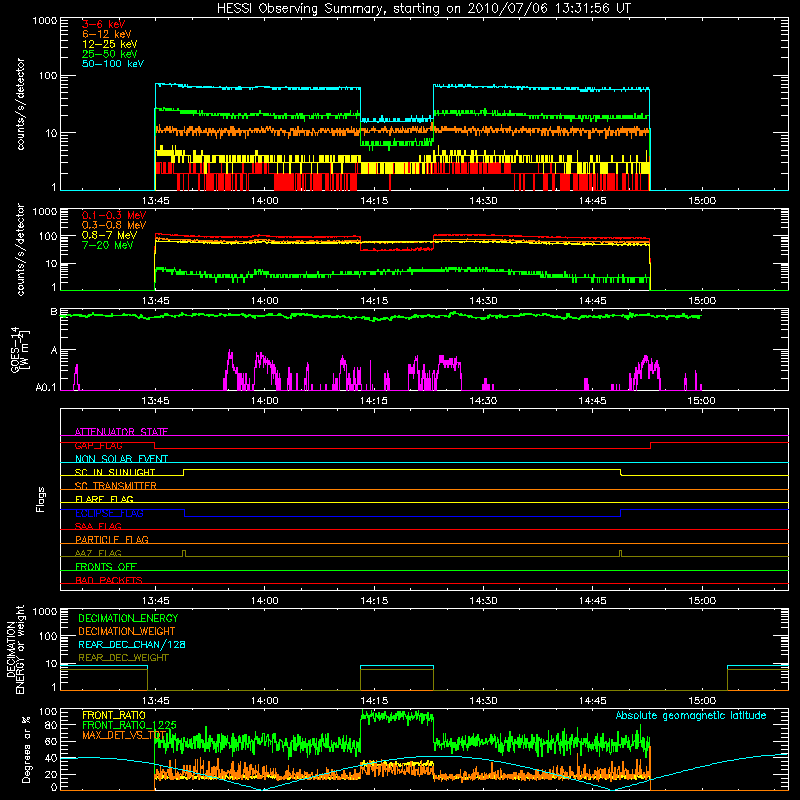
Task: Click the HESSI Observing Summary title
Action: click(423, 9)
